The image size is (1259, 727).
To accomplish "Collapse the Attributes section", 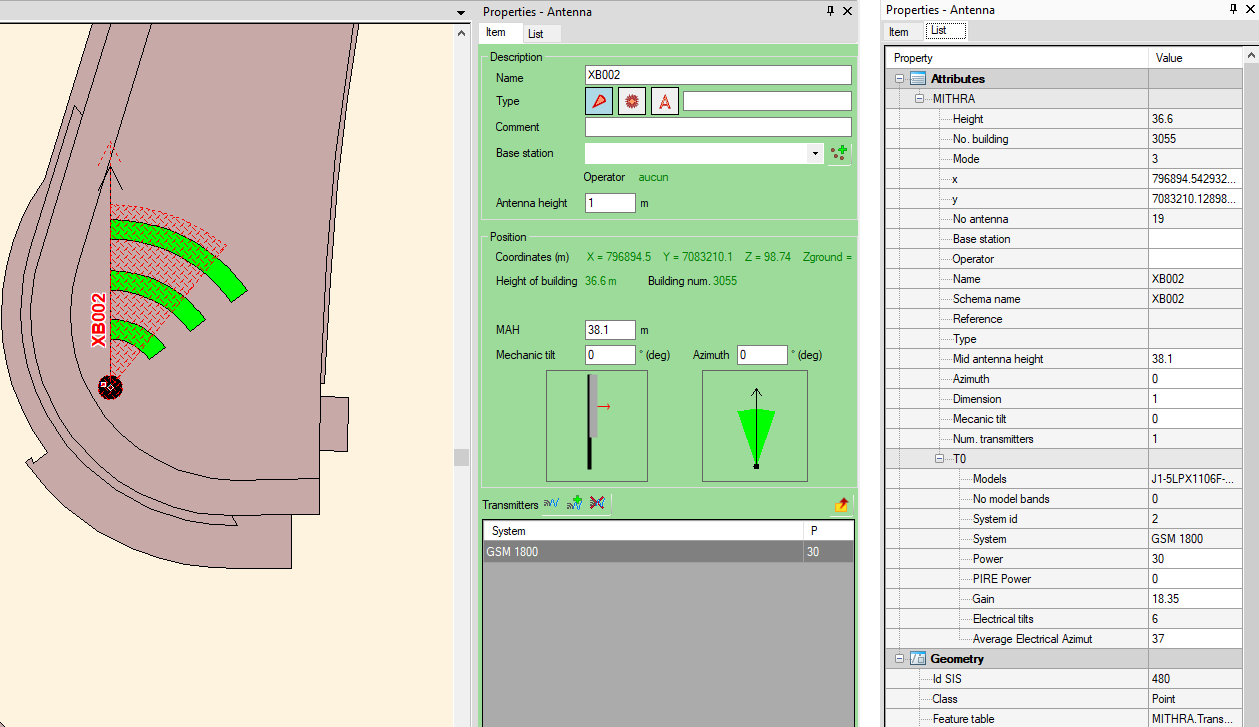I will [x=899, y=79].
